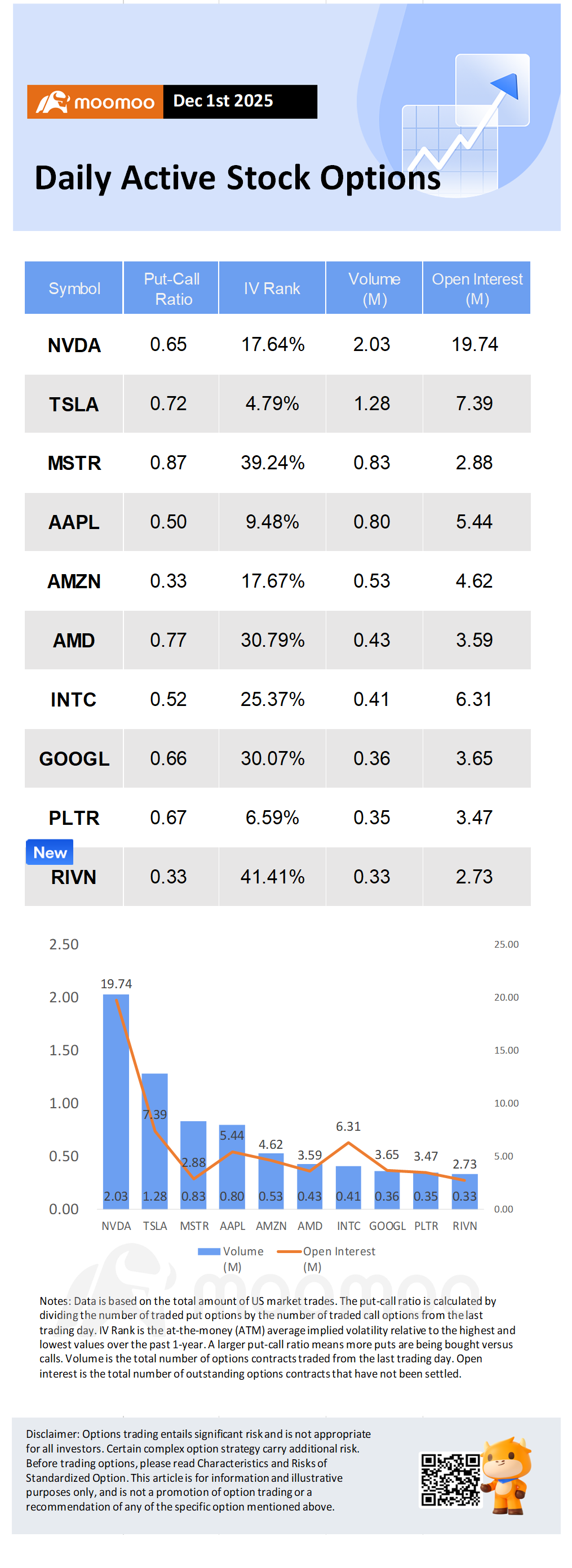
Task: Click the GOOGL symbol in the table
Action: pyautogui.click(x=74, y=759)
